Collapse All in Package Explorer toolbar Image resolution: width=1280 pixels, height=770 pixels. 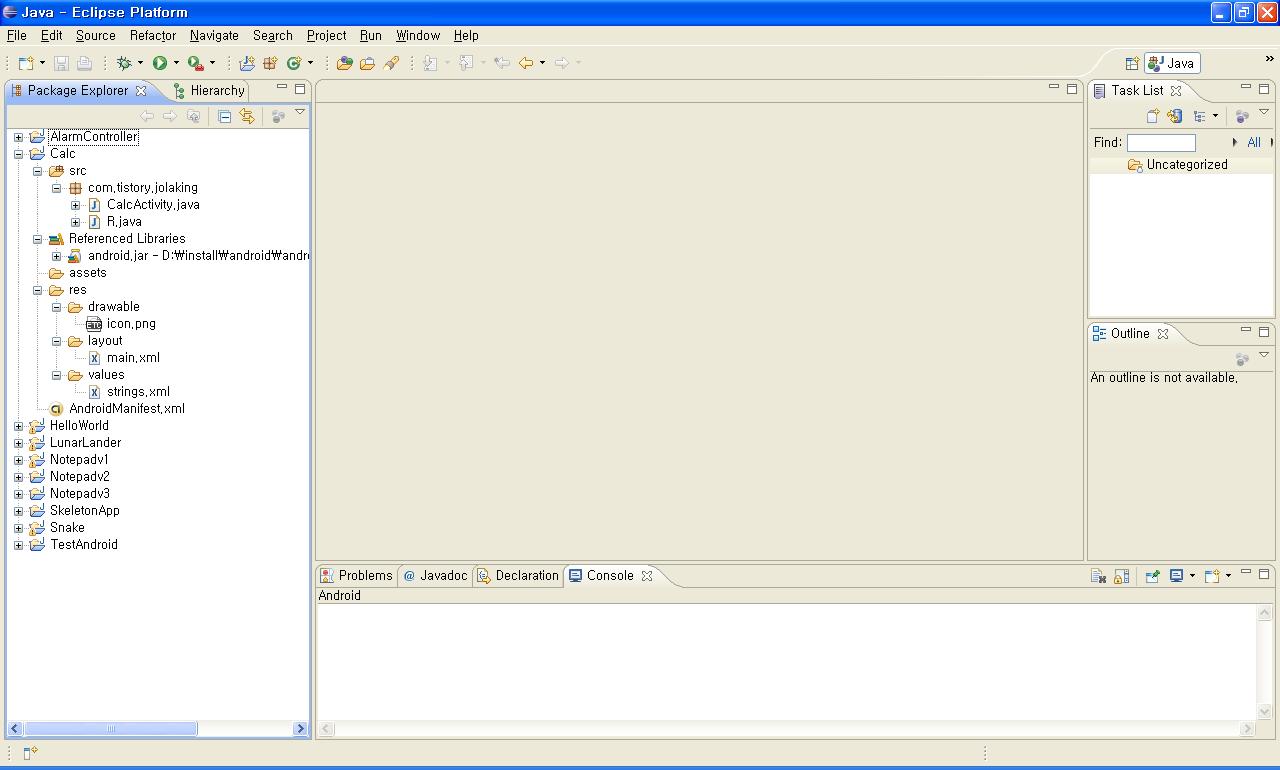tap(224, 117)
